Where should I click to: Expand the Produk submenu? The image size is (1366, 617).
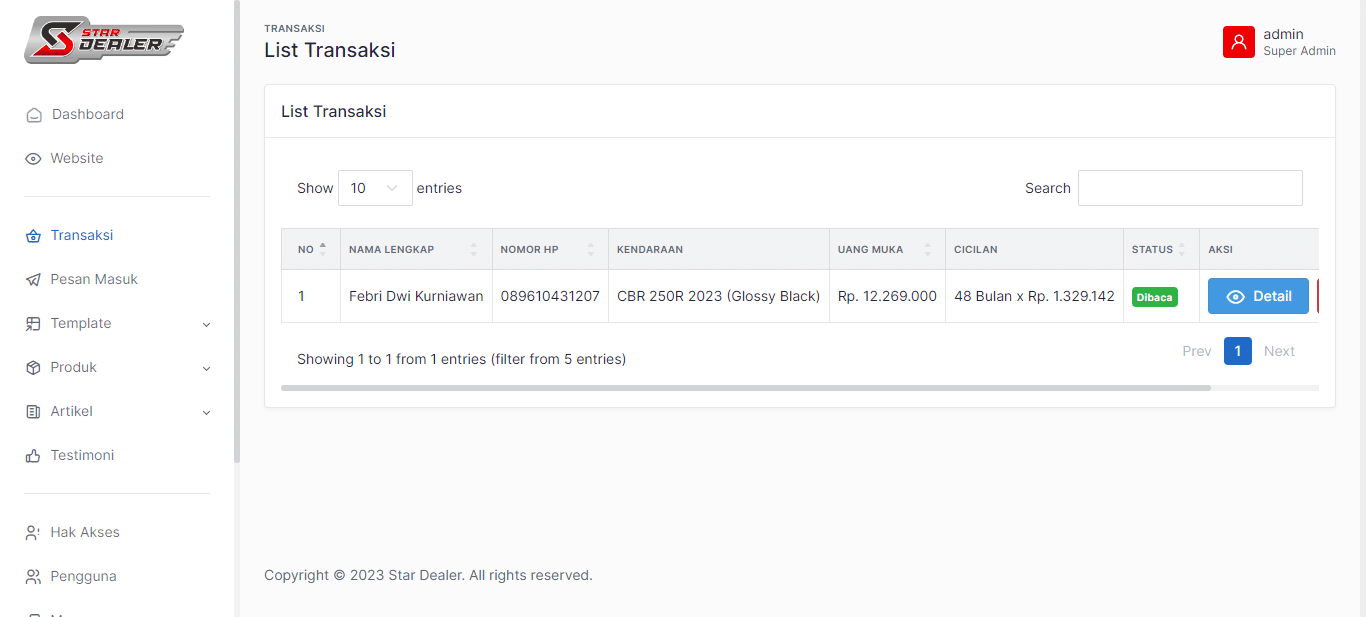pos(206,368)
